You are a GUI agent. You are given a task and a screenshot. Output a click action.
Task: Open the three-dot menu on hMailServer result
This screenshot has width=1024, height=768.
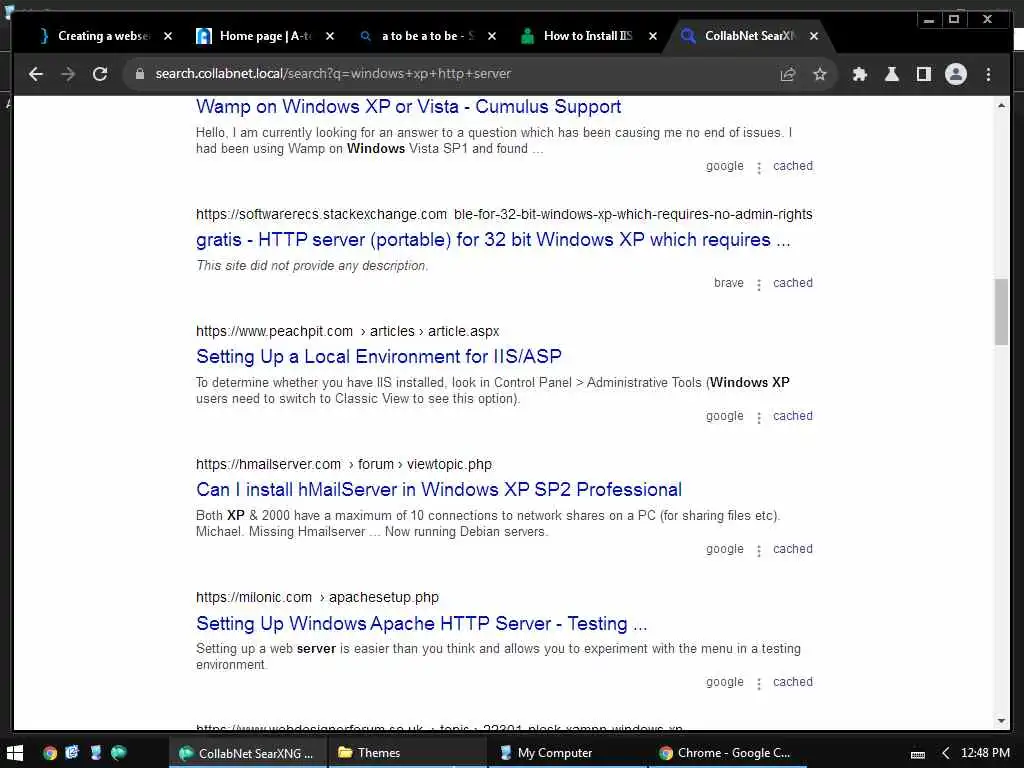tap(759, 551)
